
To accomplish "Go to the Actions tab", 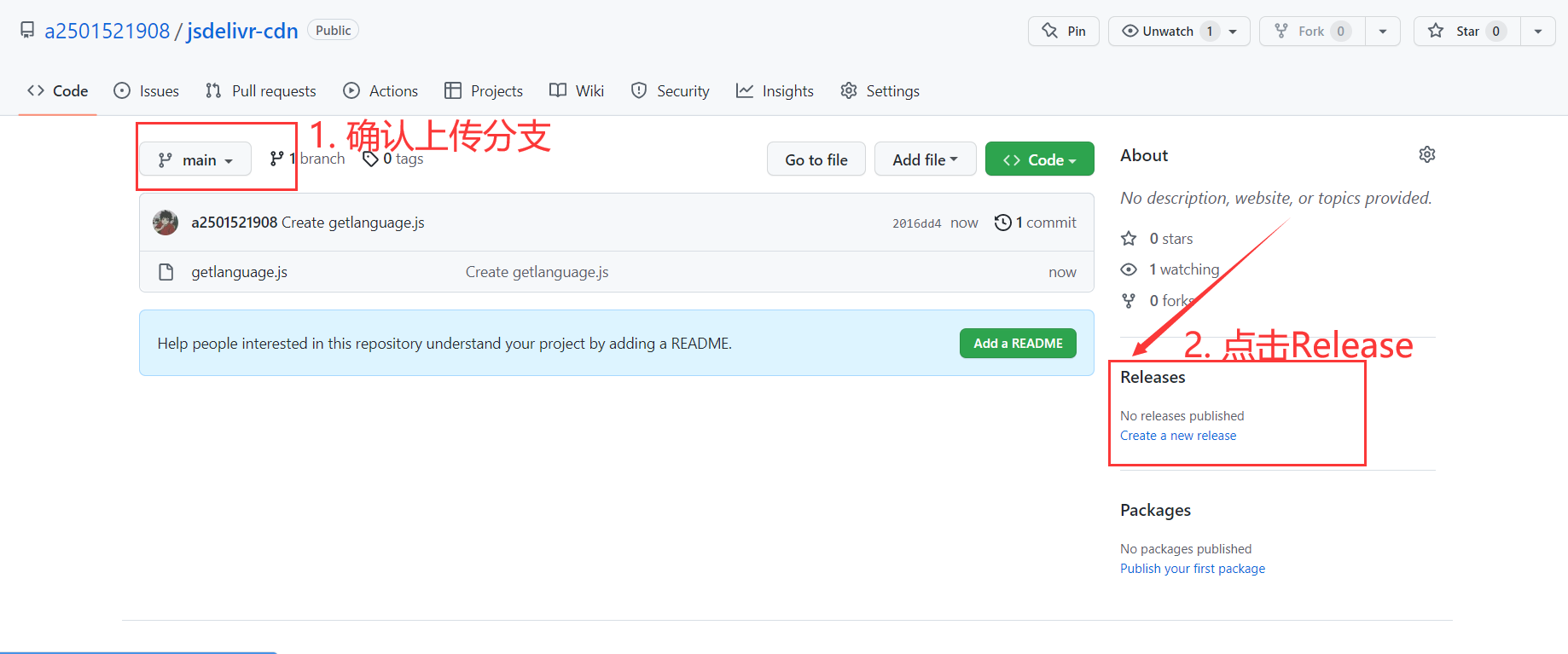I will pyautogui.click(x=380, y=91).
